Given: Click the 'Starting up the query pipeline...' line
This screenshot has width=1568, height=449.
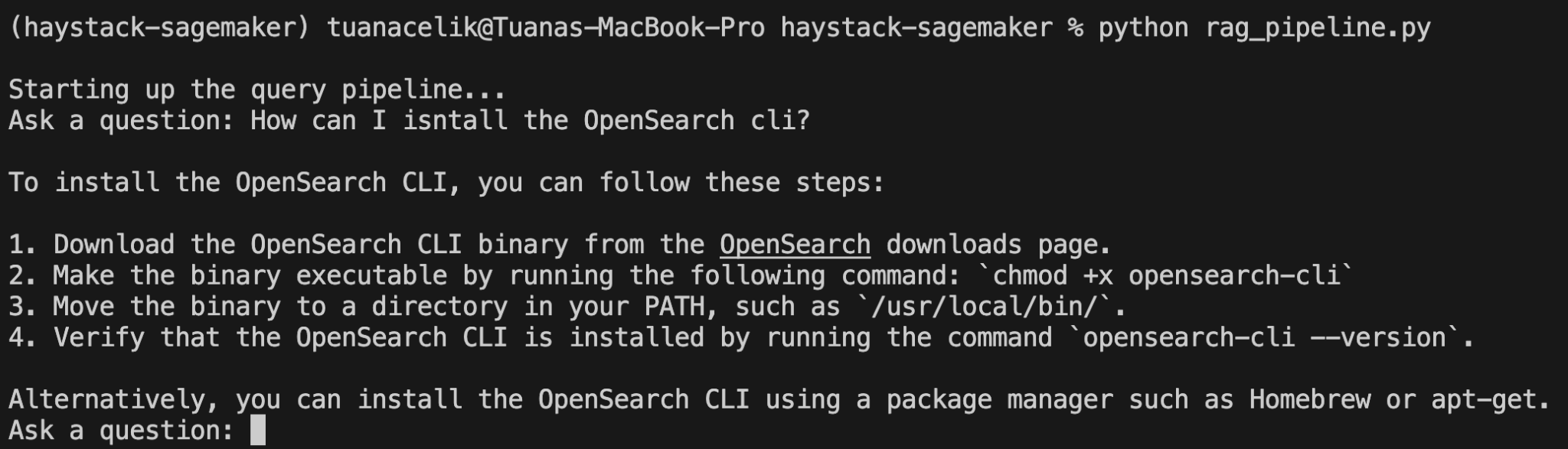Looking at the screenshot, I should (x=257, y=90).
